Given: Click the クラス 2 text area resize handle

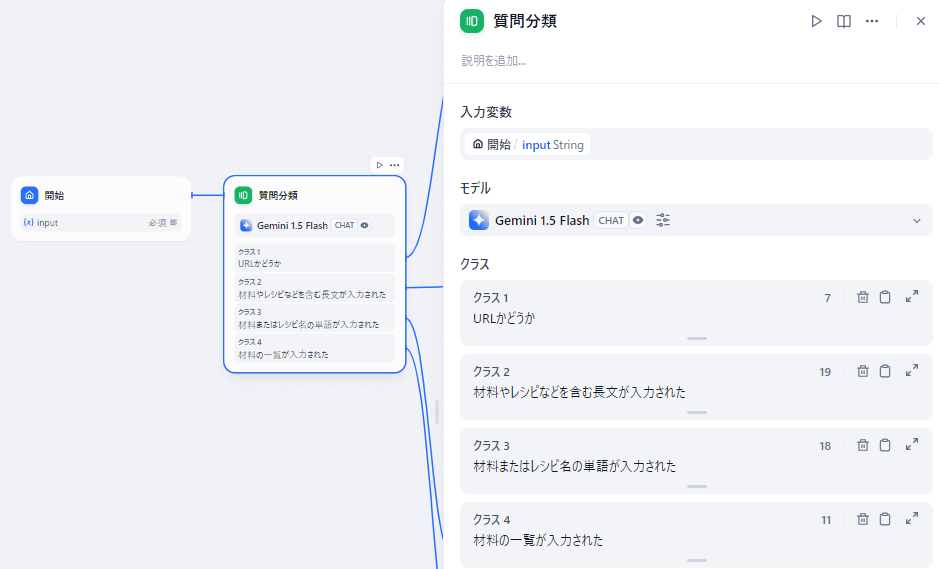Looking at the screenshot, I should pyautogui.click(x=696, y=412).
